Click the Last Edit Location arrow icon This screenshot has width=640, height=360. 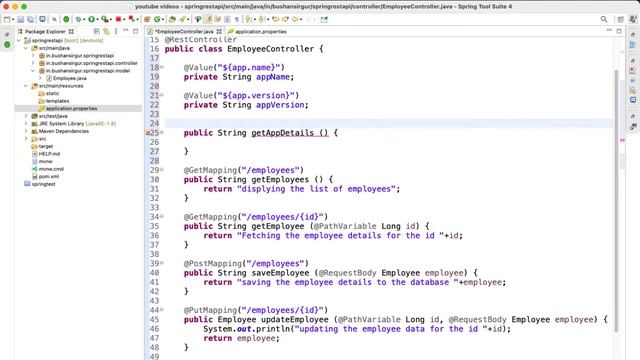(x=276, y=19)
